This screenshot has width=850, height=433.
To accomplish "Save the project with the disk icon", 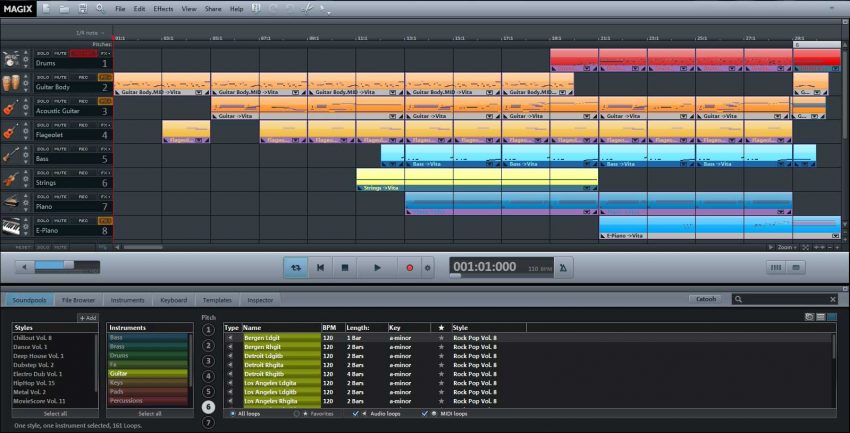I will pos(82,8).
